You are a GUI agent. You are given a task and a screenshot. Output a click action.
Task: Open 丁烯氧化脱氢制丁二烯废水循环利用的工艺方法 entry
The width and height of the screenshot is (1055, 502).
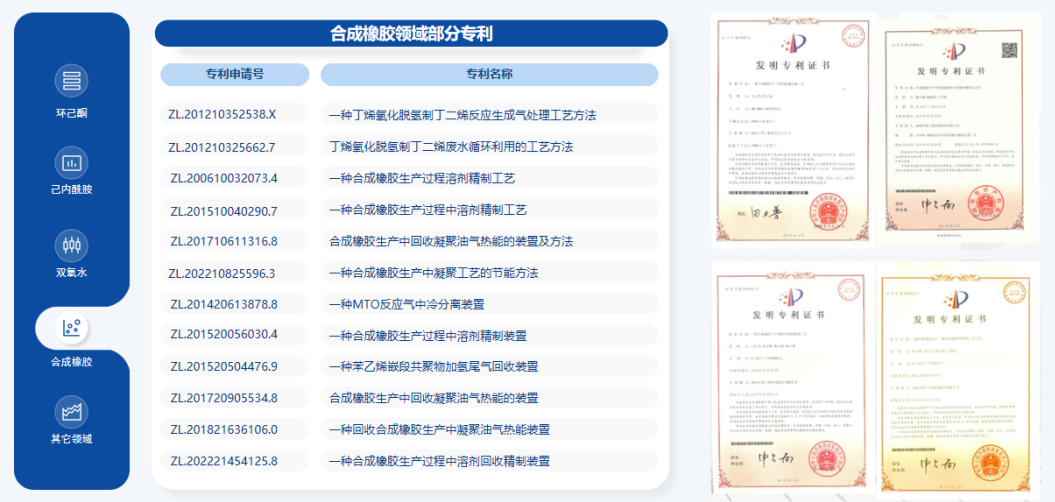click(451, 147)
